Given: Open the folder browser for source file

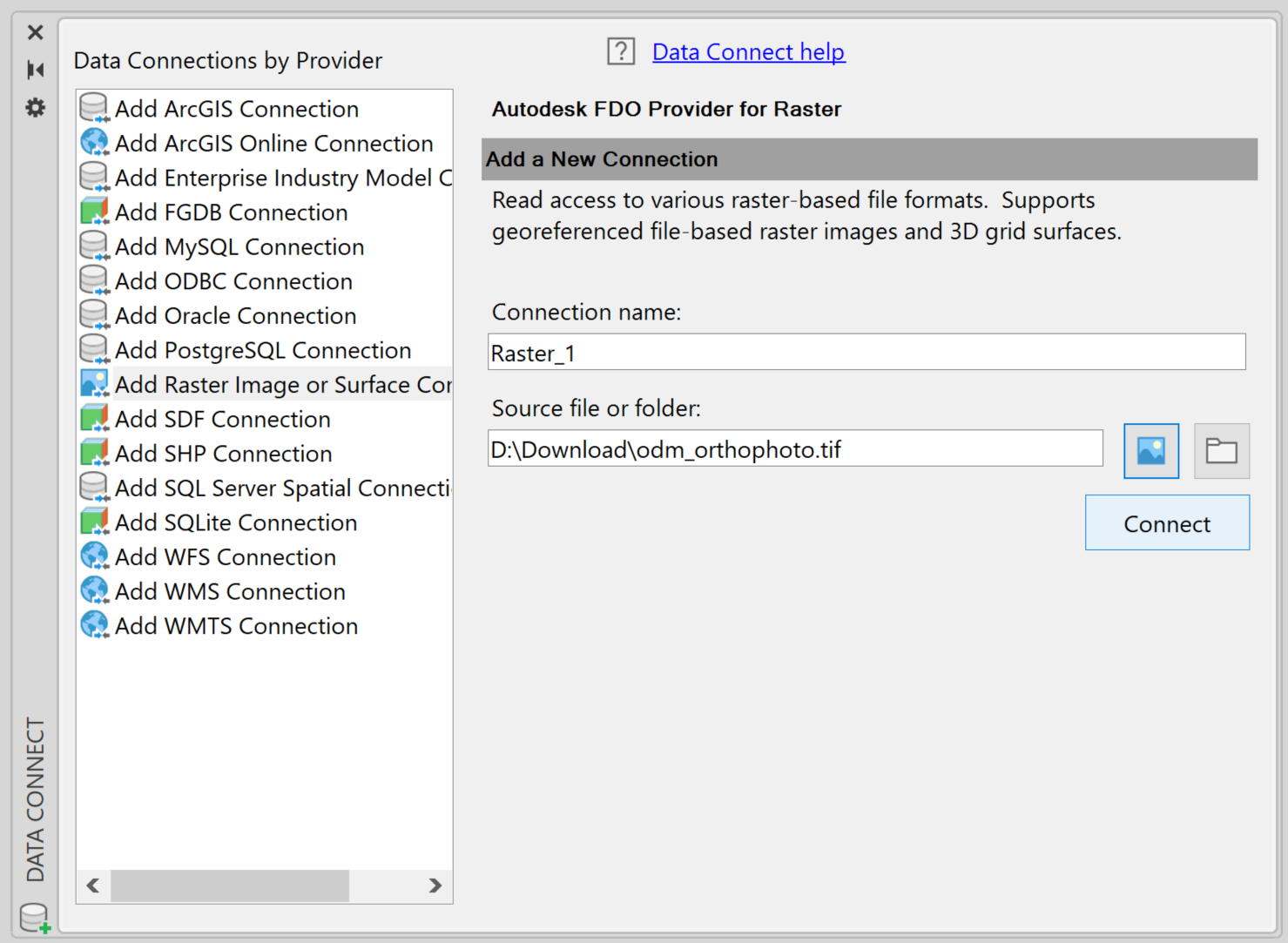Looking at the screenshot, I should (1221, 450).
